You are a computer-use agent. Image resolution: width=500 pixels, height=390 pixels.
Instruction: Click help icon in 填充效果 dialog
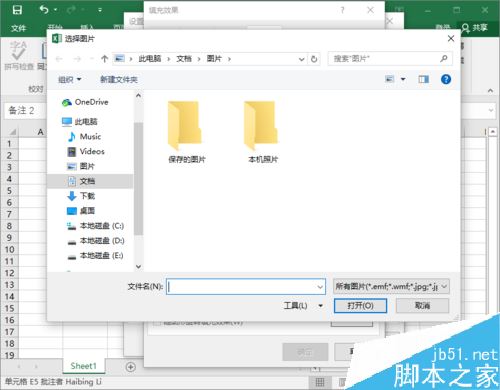coord(342,10)
